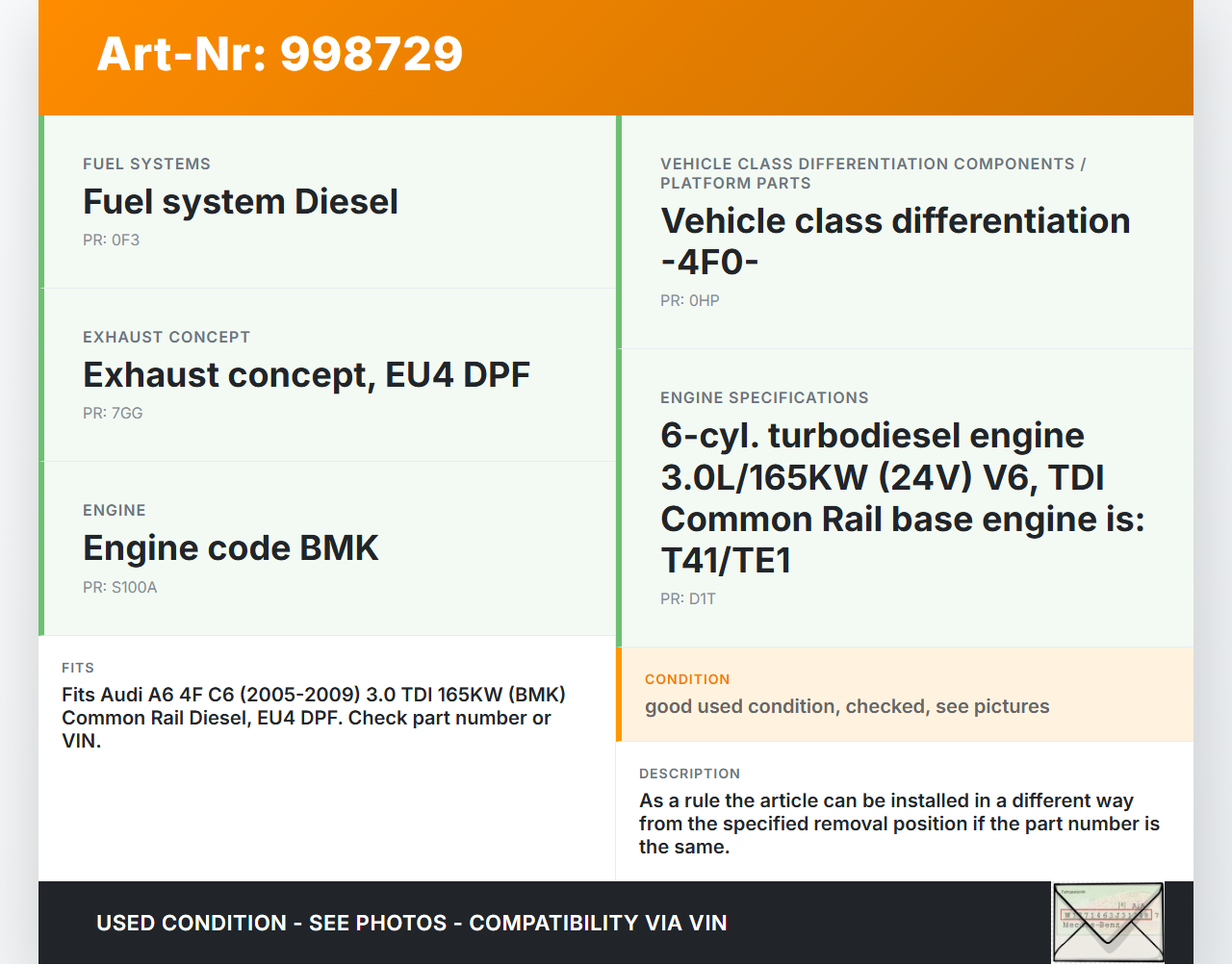Click the EXHAUST CONCEPT category label

(x=166, y=338)
